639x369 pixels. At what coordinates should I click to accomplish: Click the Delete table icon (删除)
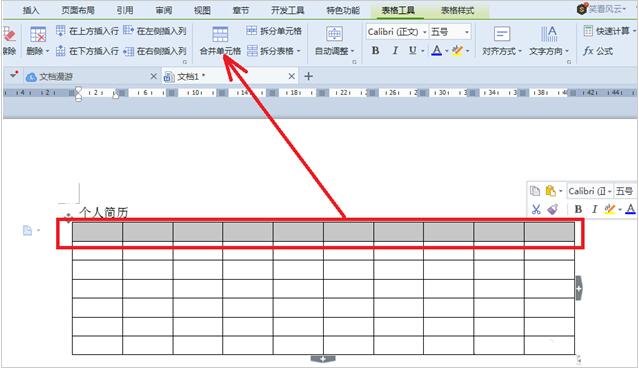[37, 34]
